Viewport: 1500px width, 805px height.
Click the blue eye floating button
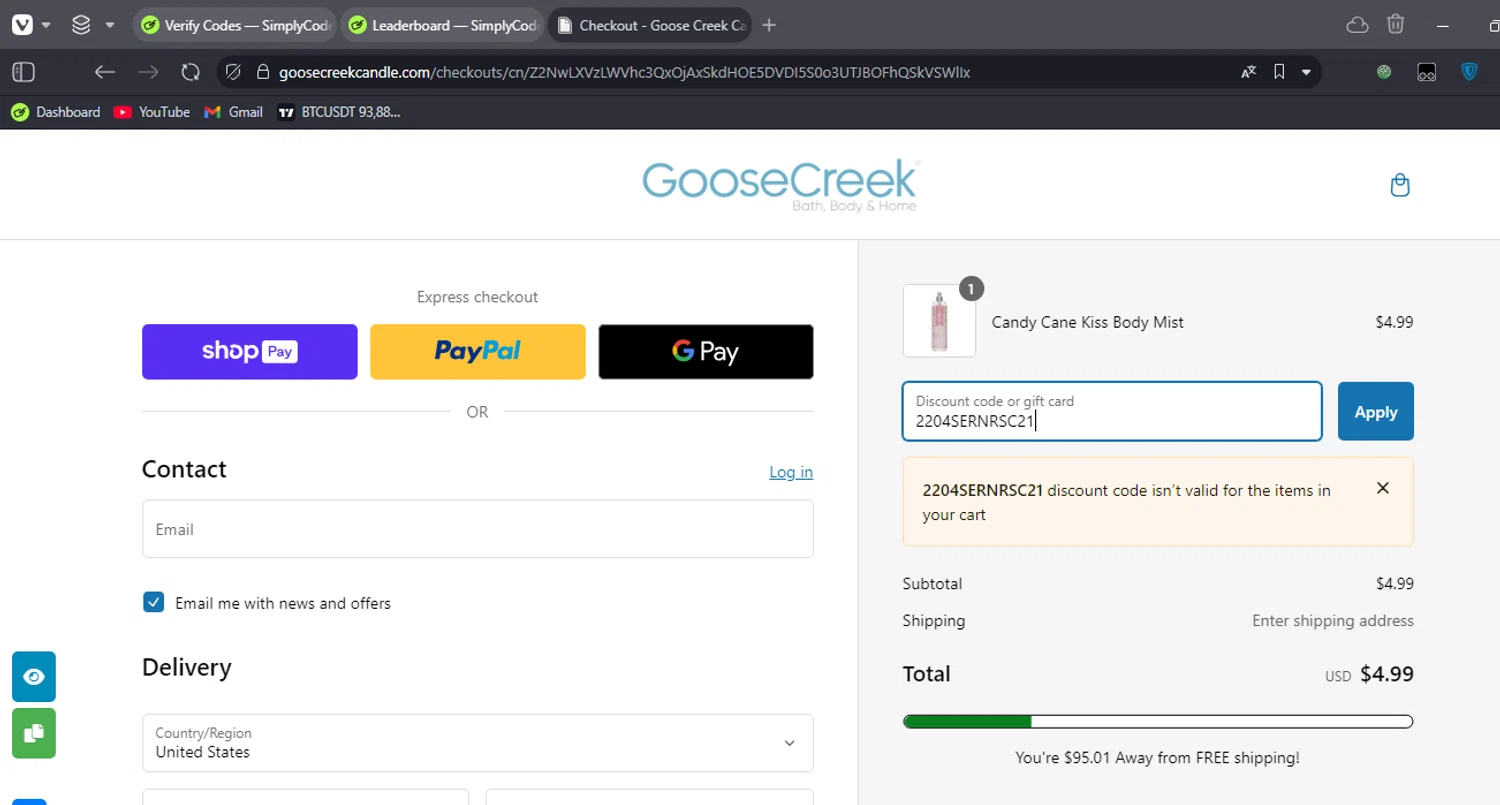(34, 677)
